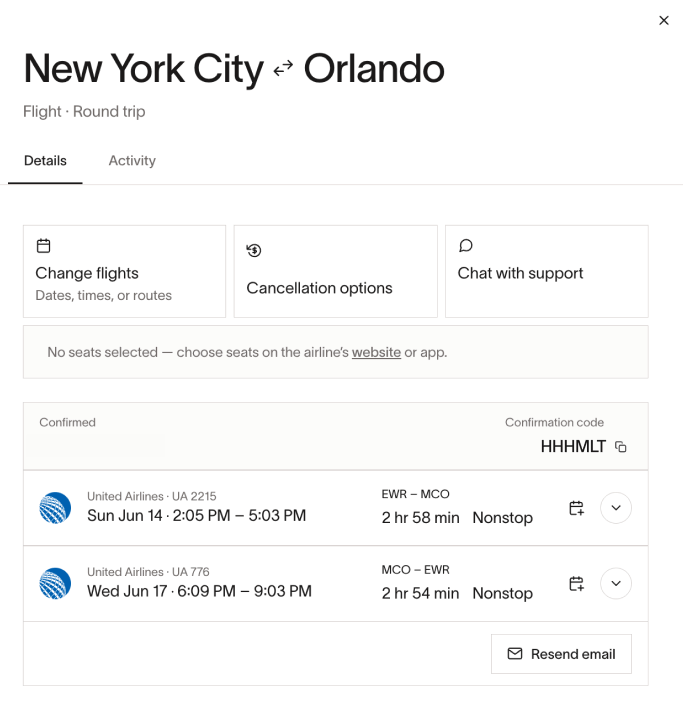
Task: Click 'United Airlines · UA 2215' label
Action: (151, 496)
